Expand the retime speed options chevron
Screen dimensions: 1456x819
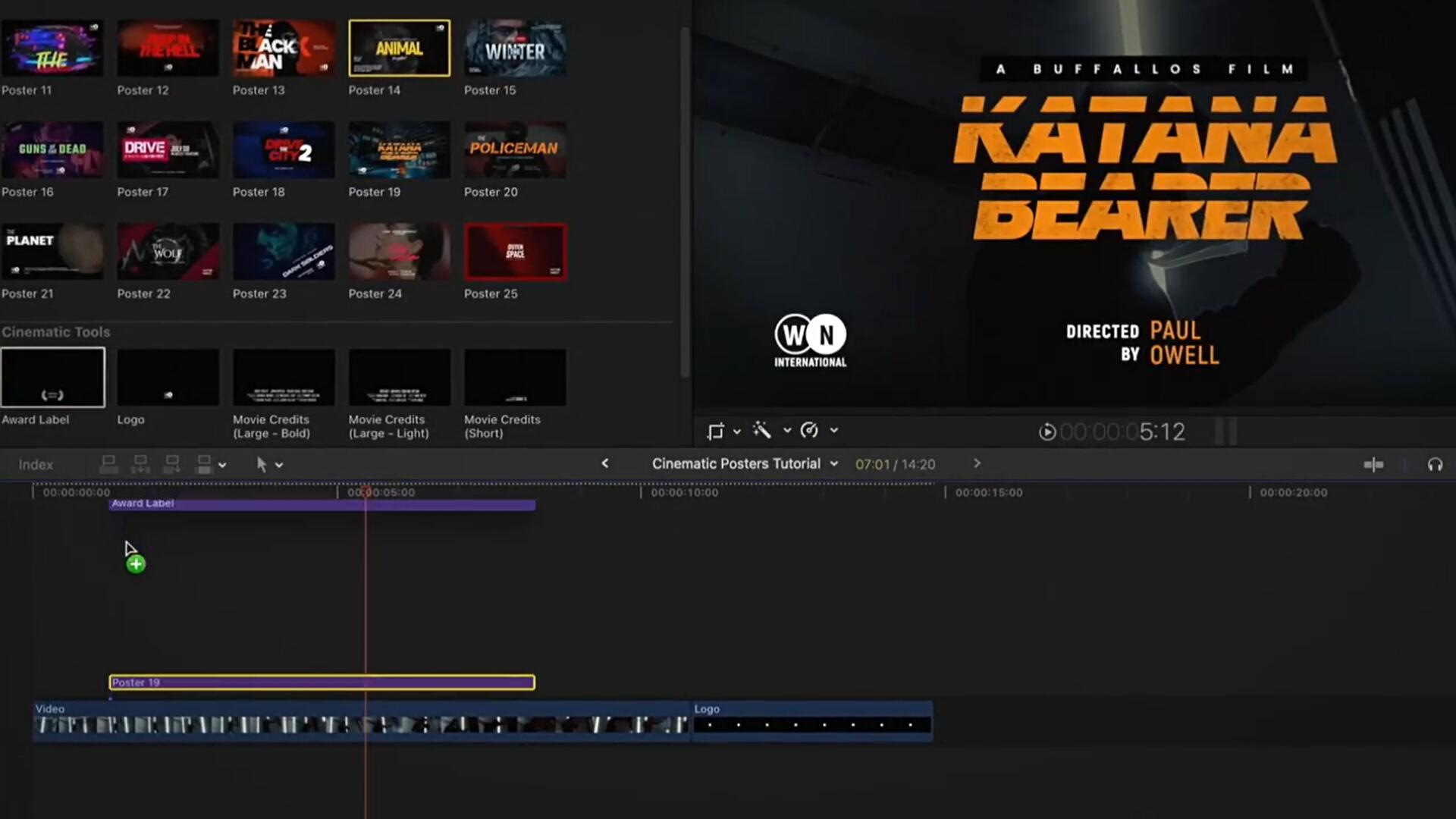[834, 431]
